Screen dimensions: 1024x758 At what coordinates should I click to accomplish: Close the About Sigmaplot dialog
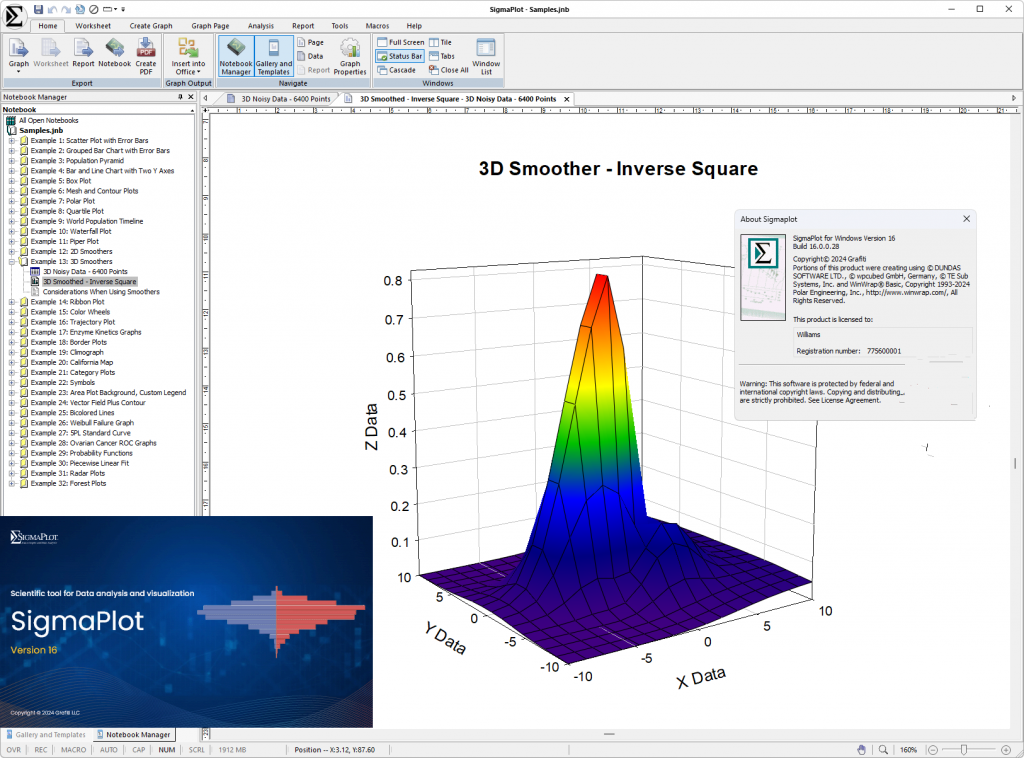[967, 219]
